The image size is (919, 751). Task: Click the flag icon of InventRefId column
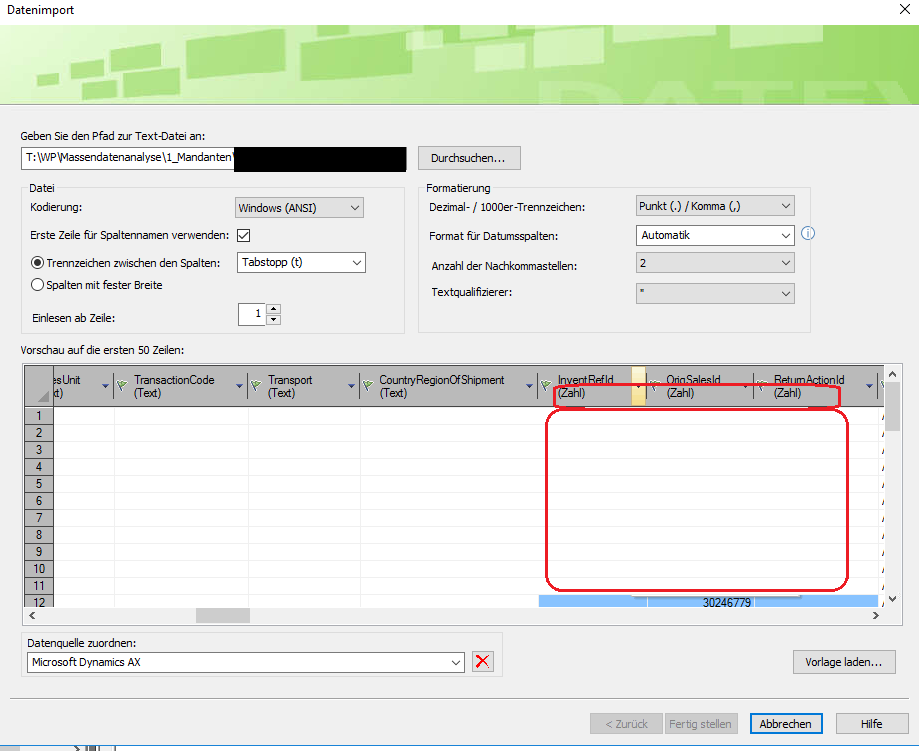point(546,385)
